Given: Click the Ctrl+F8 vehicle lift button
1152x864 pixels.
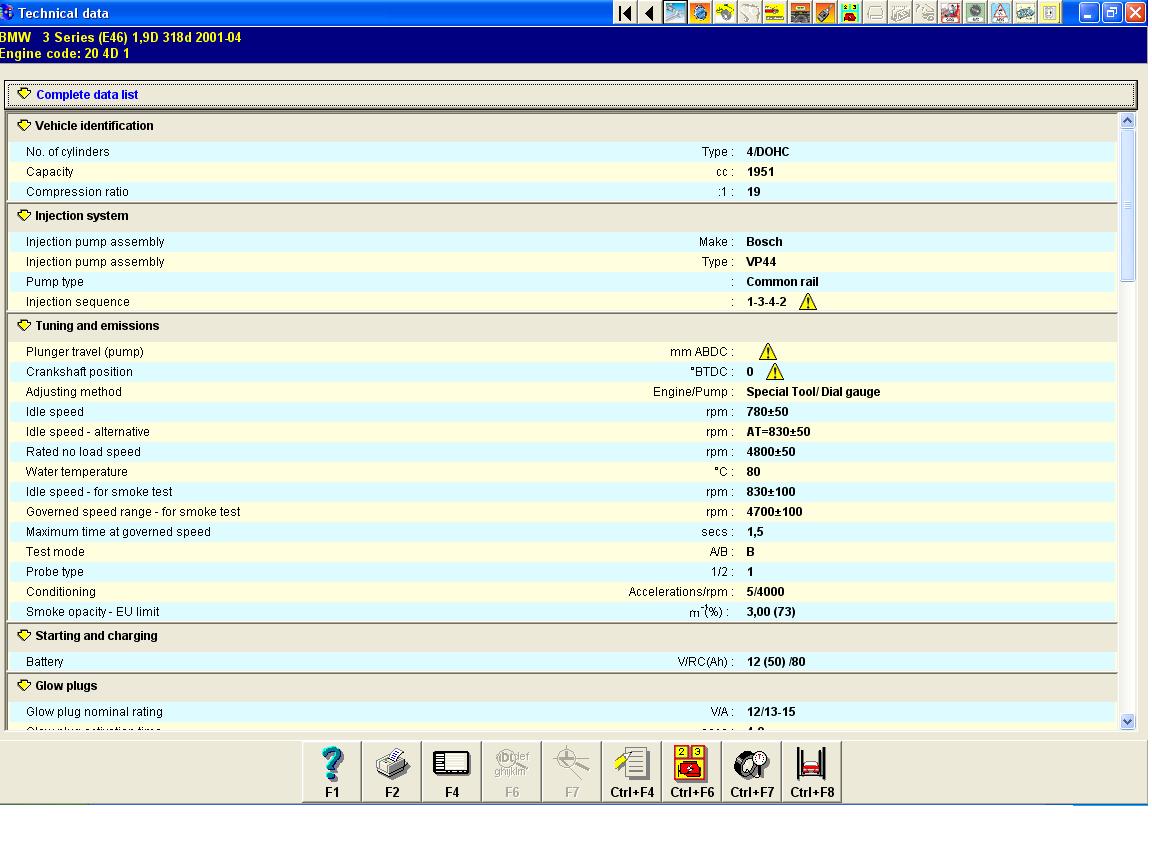Looking at the screenshot, I should click(x=812, y=771).
